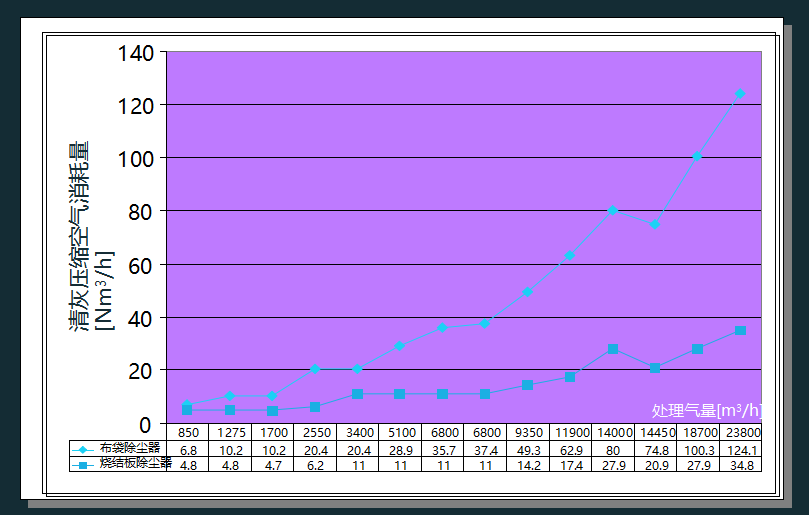Viewport: 809px width, 515px height.
Task: Select the 5100 column header cell
Action: [401, 432]
